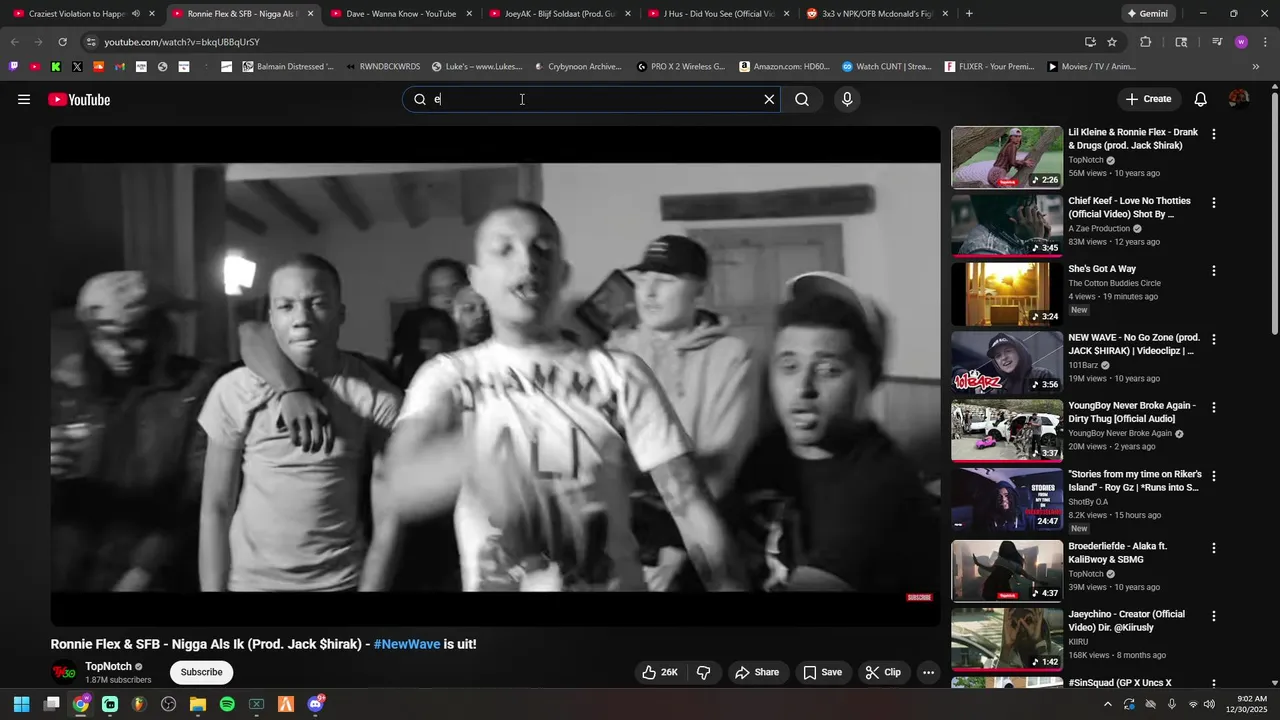Open options for NEW WAVE No Go Zone

(1214, 339)
